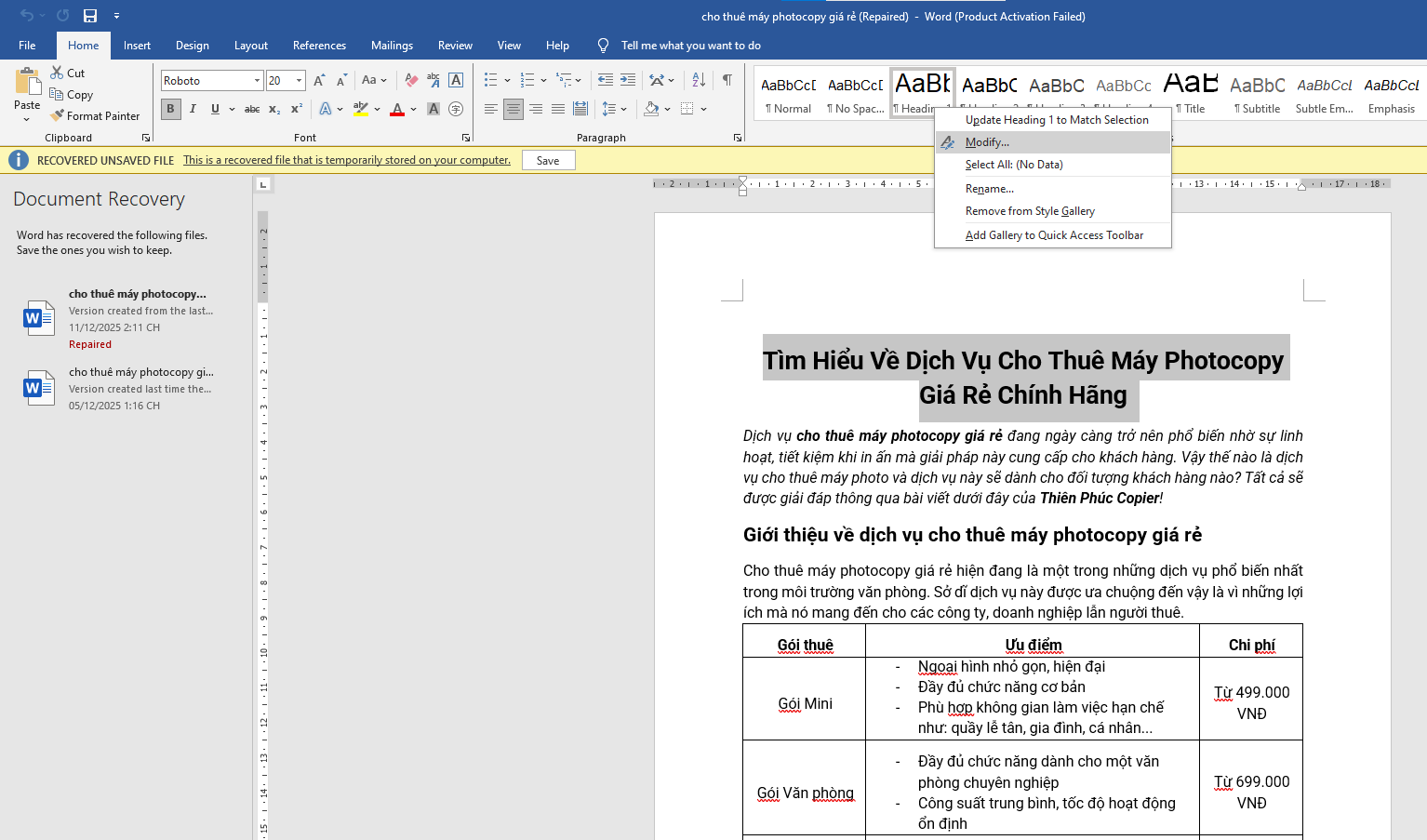
Task: Click Save in the recovered file bar
Action: (548, 159)
